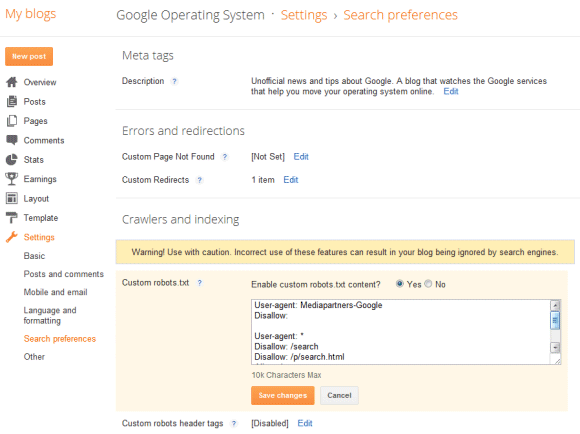Image resolution: width=580 pixels, height=434 pixels.
Task: Open help for Custom robots header tags
Action: pyautogui.click(x=234, y=423)
